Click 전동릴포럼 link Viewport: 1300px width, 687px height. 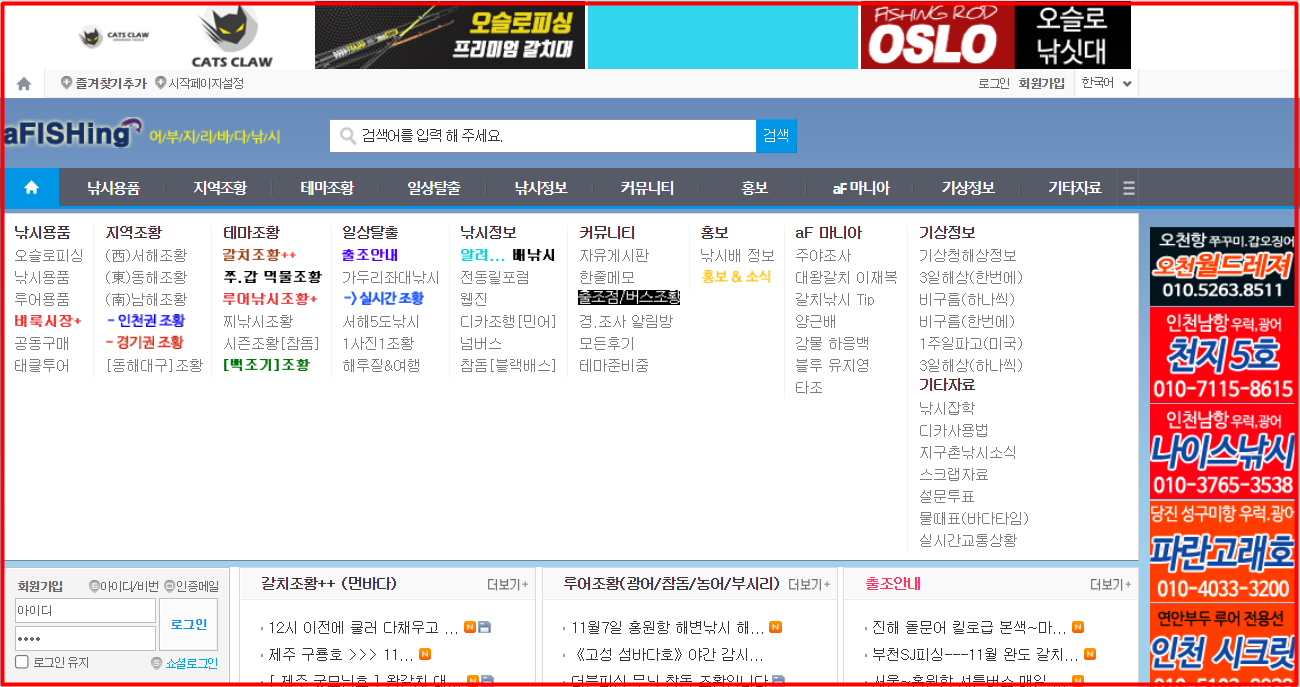pyautogui.click(x=495, y=277)
